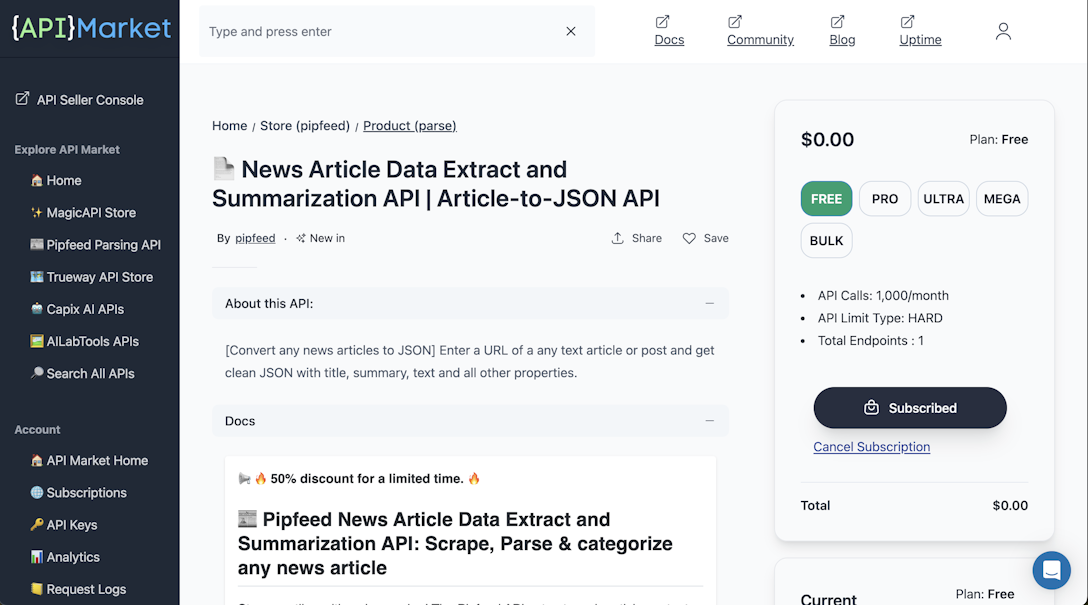The width and height of the screenshot is (1088, 605).
Task: Open the Blog external link
Action: click(842, 31)
